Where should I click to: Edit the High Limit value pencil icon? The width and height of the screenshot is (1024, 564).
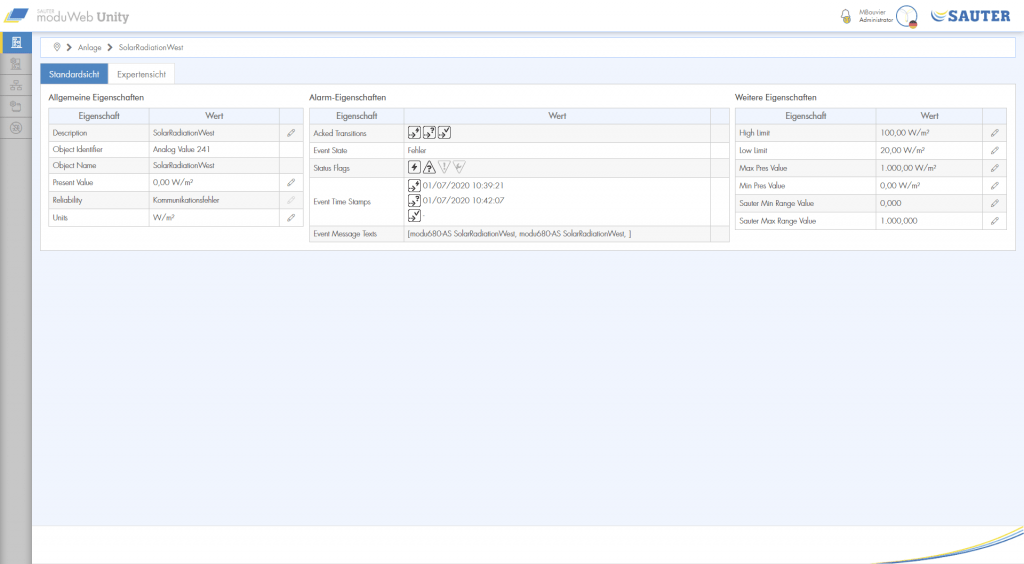click(x=995, y=133)
